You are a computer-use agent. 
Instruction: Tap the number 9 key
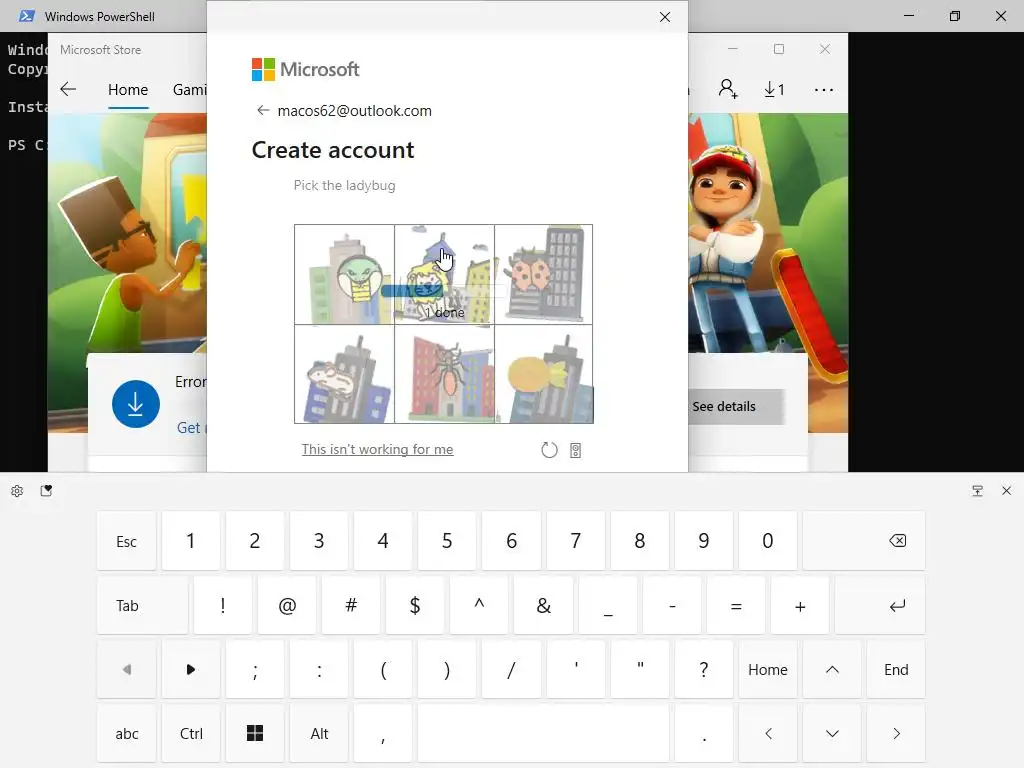click(x=704, y=541)
